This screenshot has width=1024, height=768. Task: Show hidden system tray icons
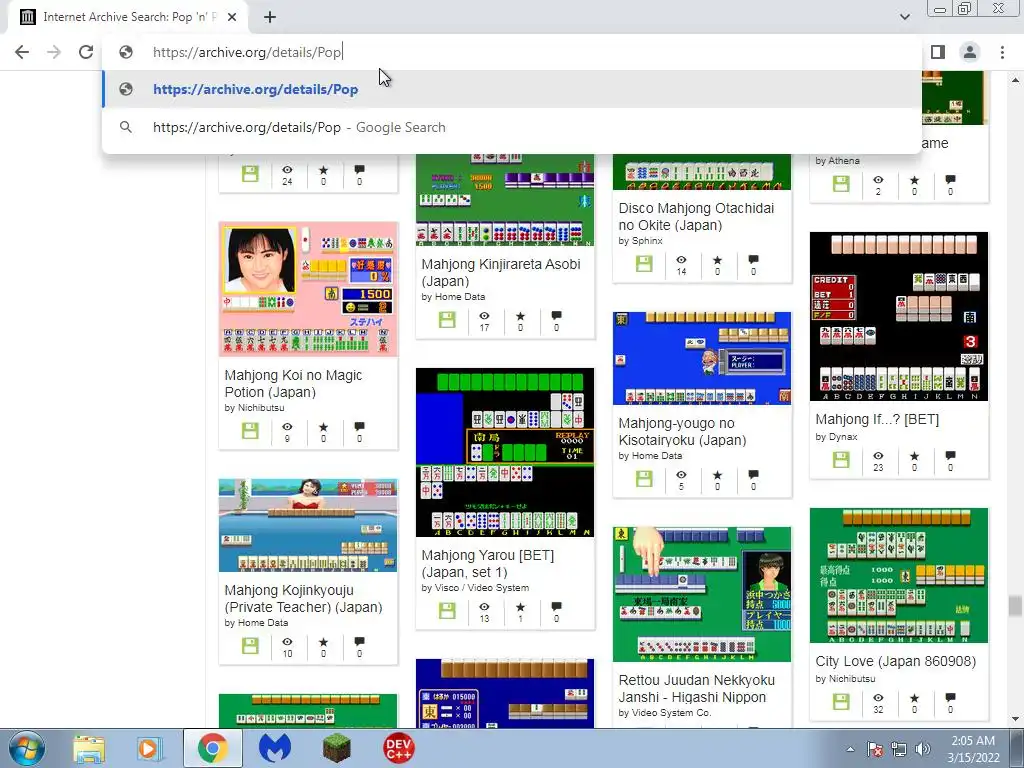[x=850, y=749]
